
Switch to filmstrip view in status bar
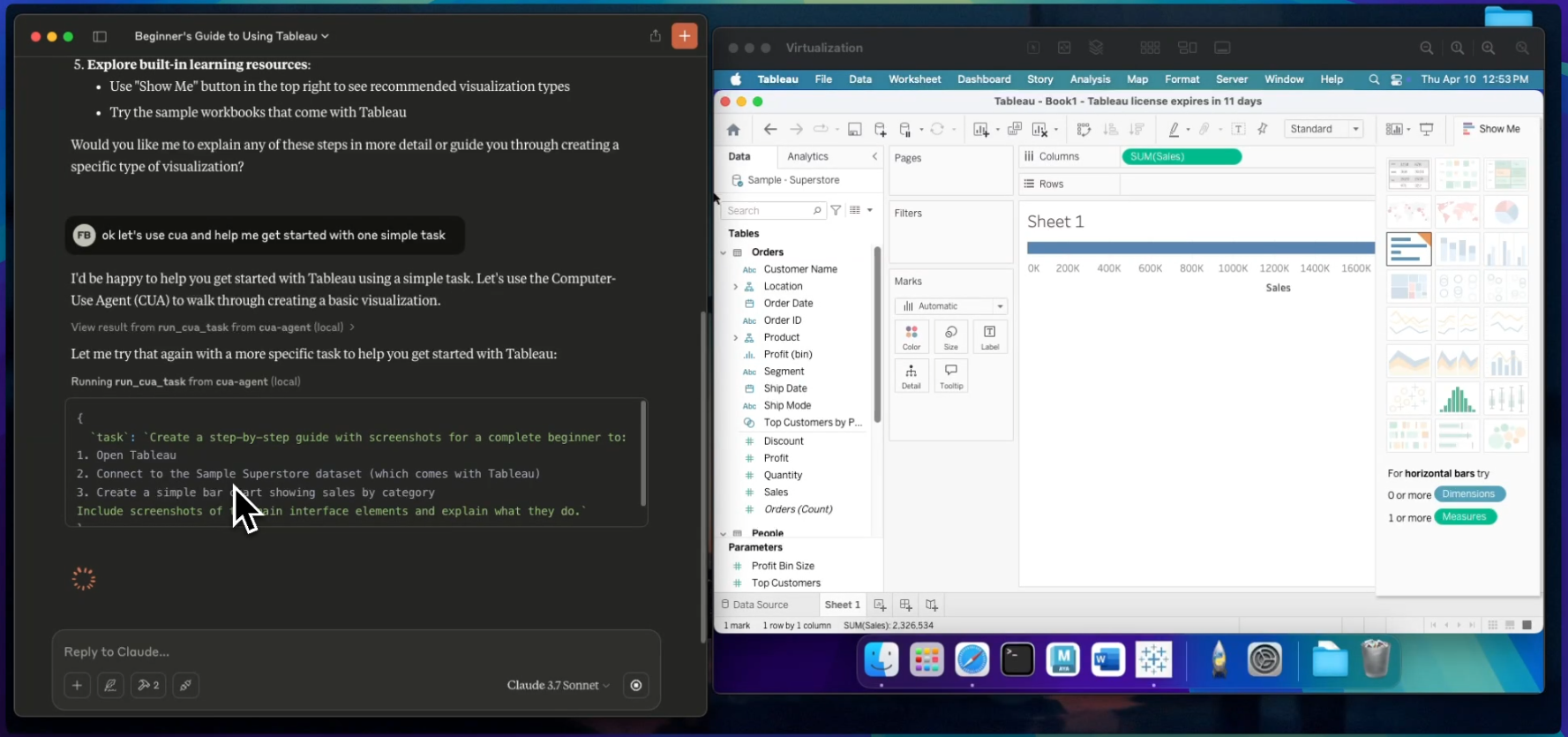[1510, 625]
